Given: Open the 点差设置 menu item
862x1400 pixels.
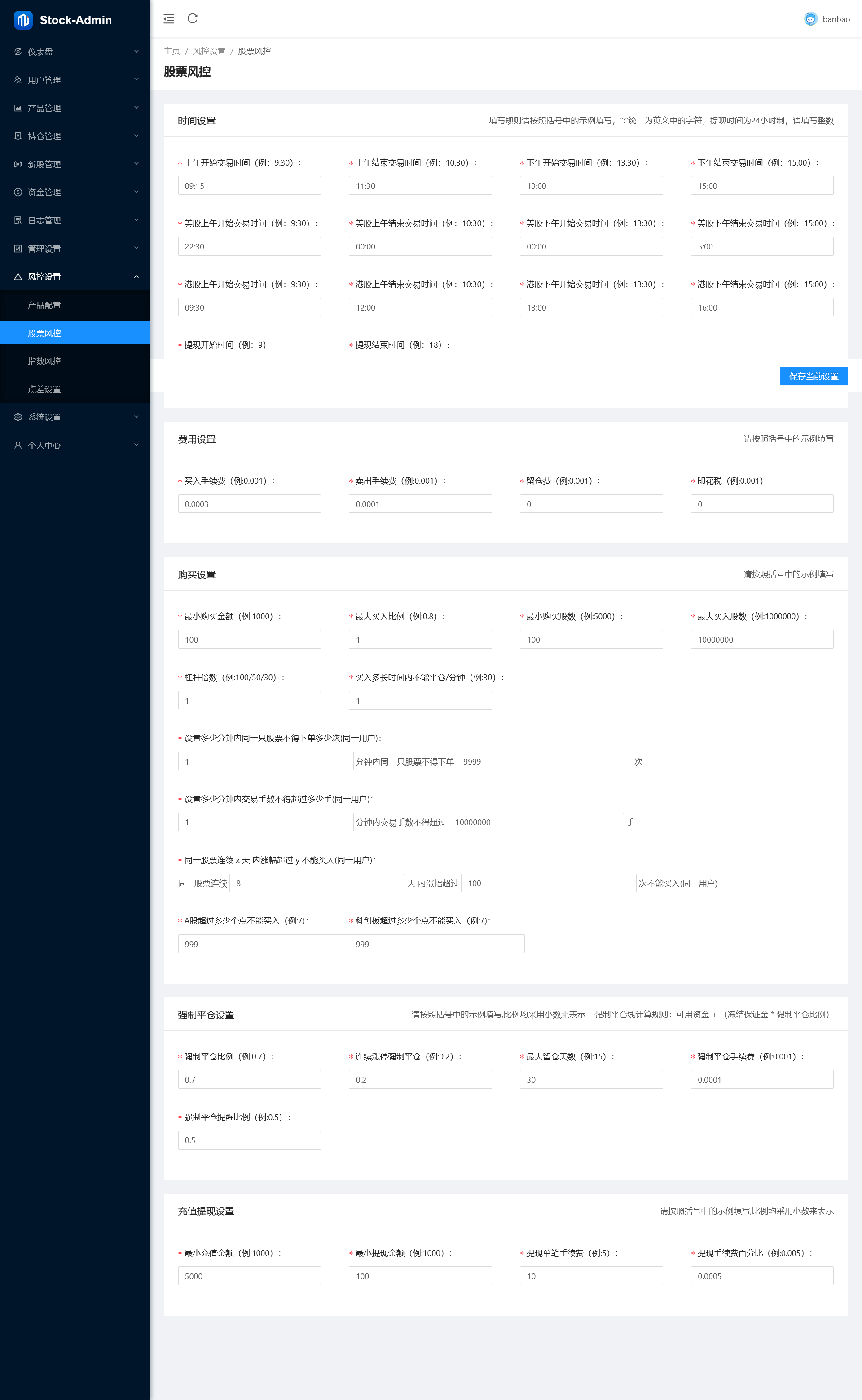Looking at the screenshot, I should 46,389.
